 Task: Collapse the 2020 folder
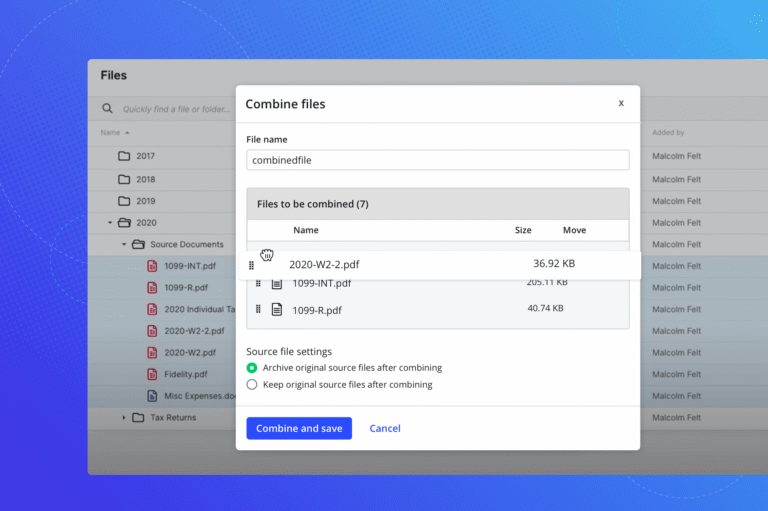(110, 223)
